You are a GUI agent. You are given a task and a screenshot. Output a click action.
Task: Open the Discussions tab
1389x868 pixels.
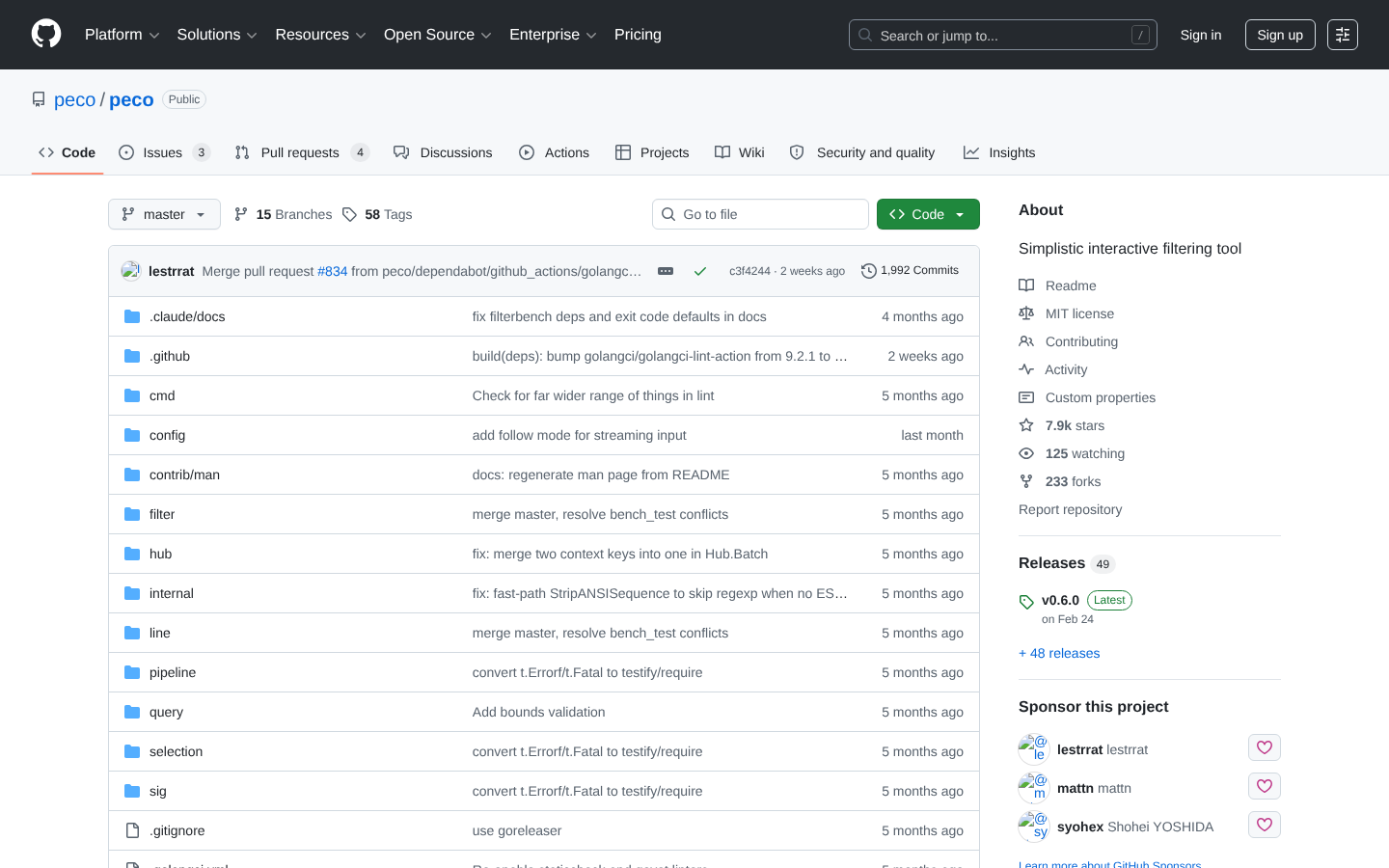click(x=443, y=152)
